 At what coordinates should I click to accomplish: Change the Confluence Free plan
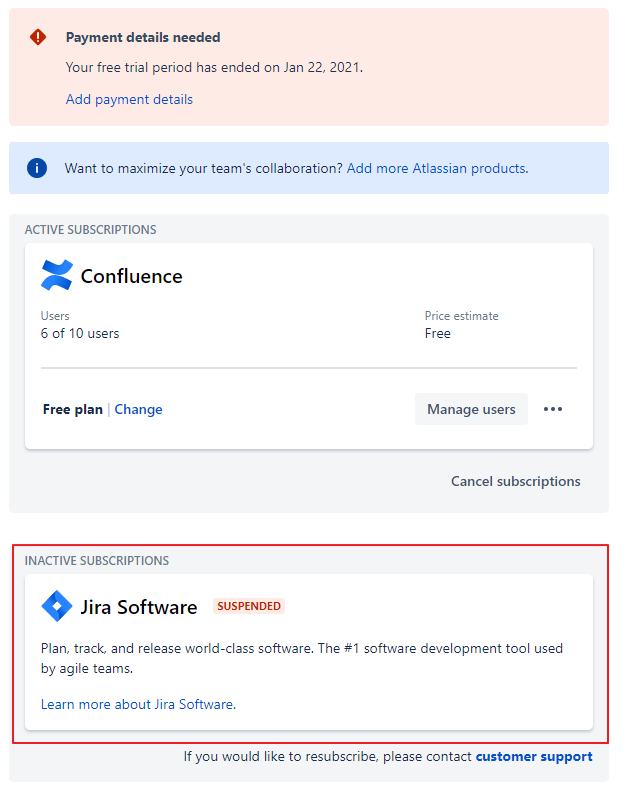[x=138, y=409]
